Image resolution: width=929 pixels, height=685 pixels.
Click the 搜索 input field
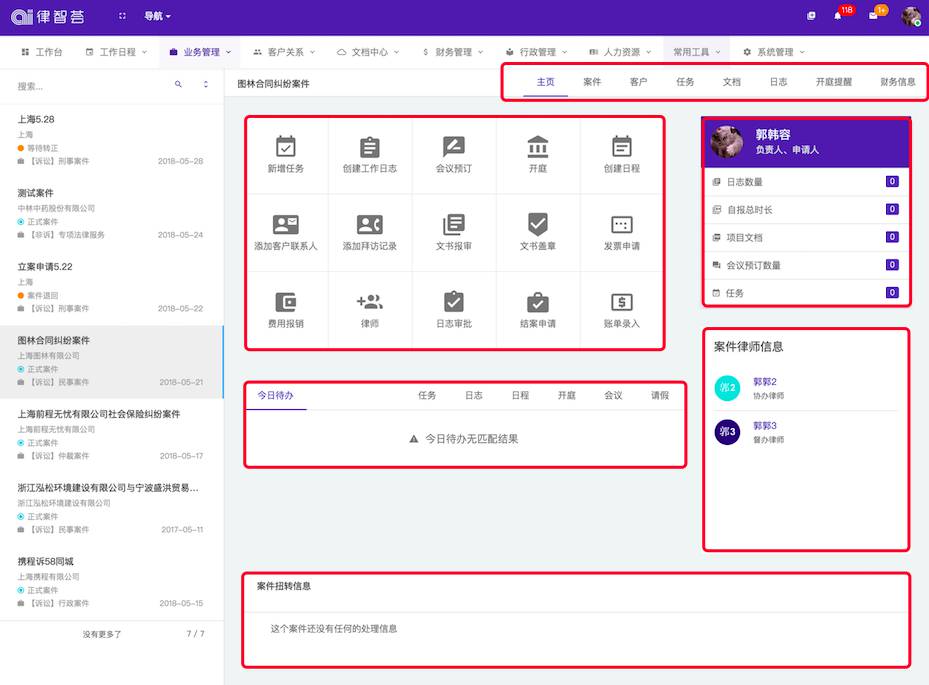90,86
